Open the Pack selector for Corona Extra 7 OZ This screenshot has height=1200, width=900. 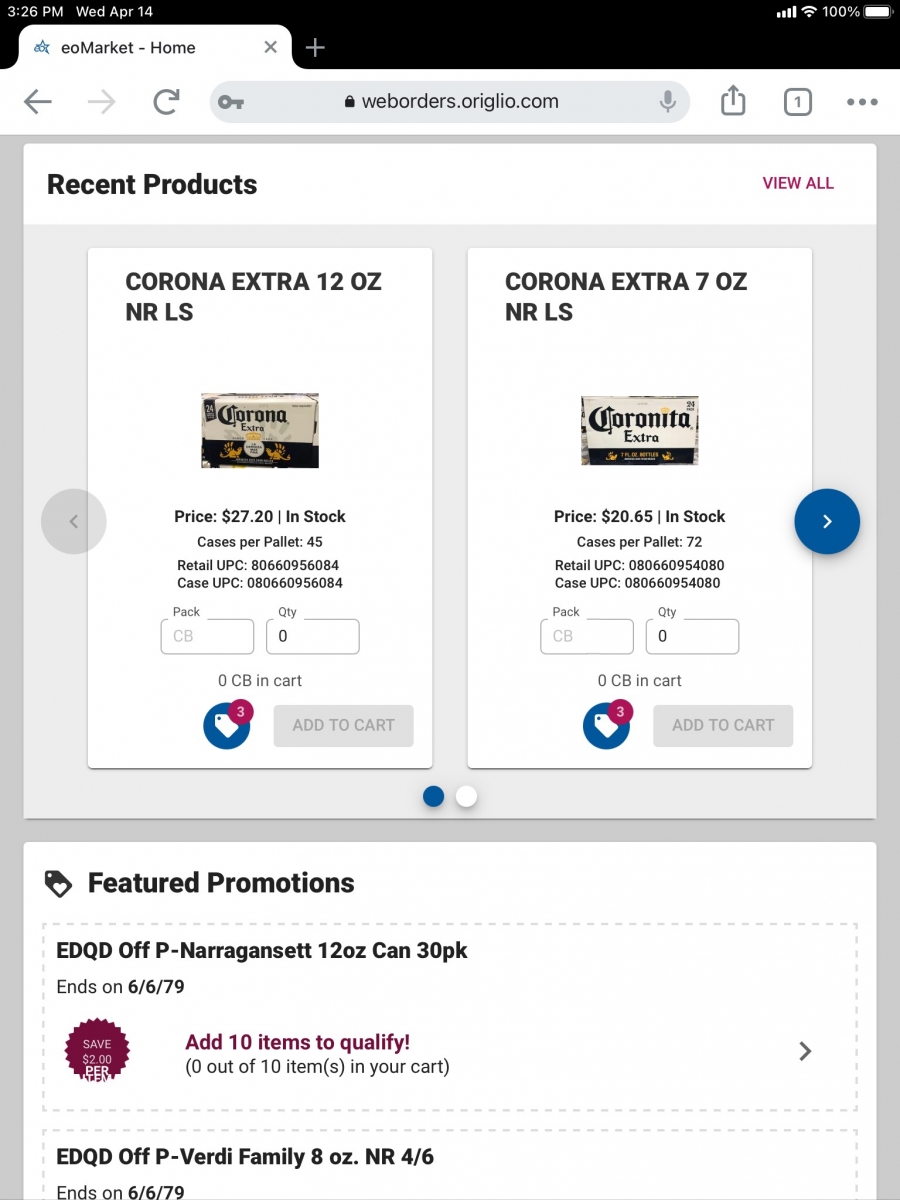point(587,636)
